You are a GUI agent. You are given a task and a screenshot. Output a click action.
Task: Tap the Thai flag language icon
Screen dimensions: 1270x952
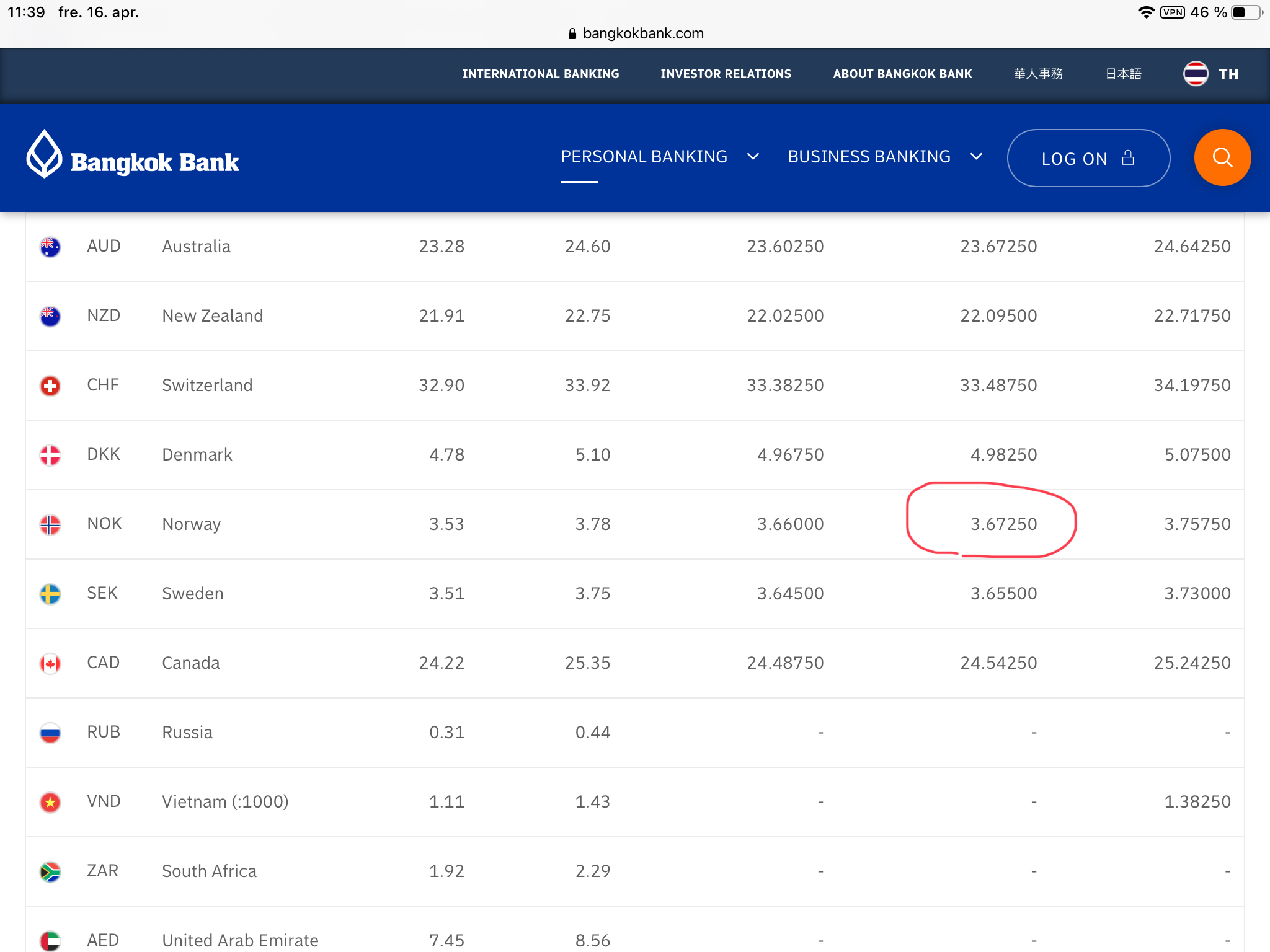(1195, 74)
